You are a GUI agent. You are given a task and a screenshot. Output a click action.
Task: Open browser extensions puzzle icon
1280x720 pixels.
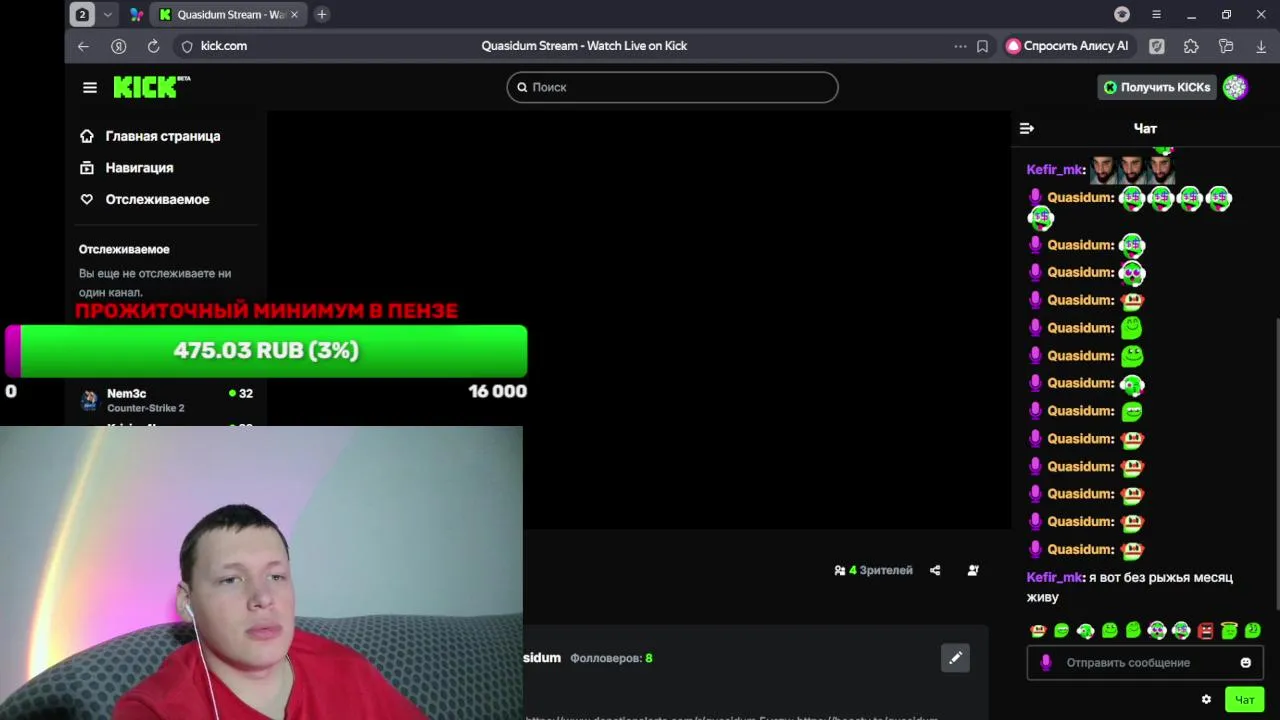tap(1191, 46)
